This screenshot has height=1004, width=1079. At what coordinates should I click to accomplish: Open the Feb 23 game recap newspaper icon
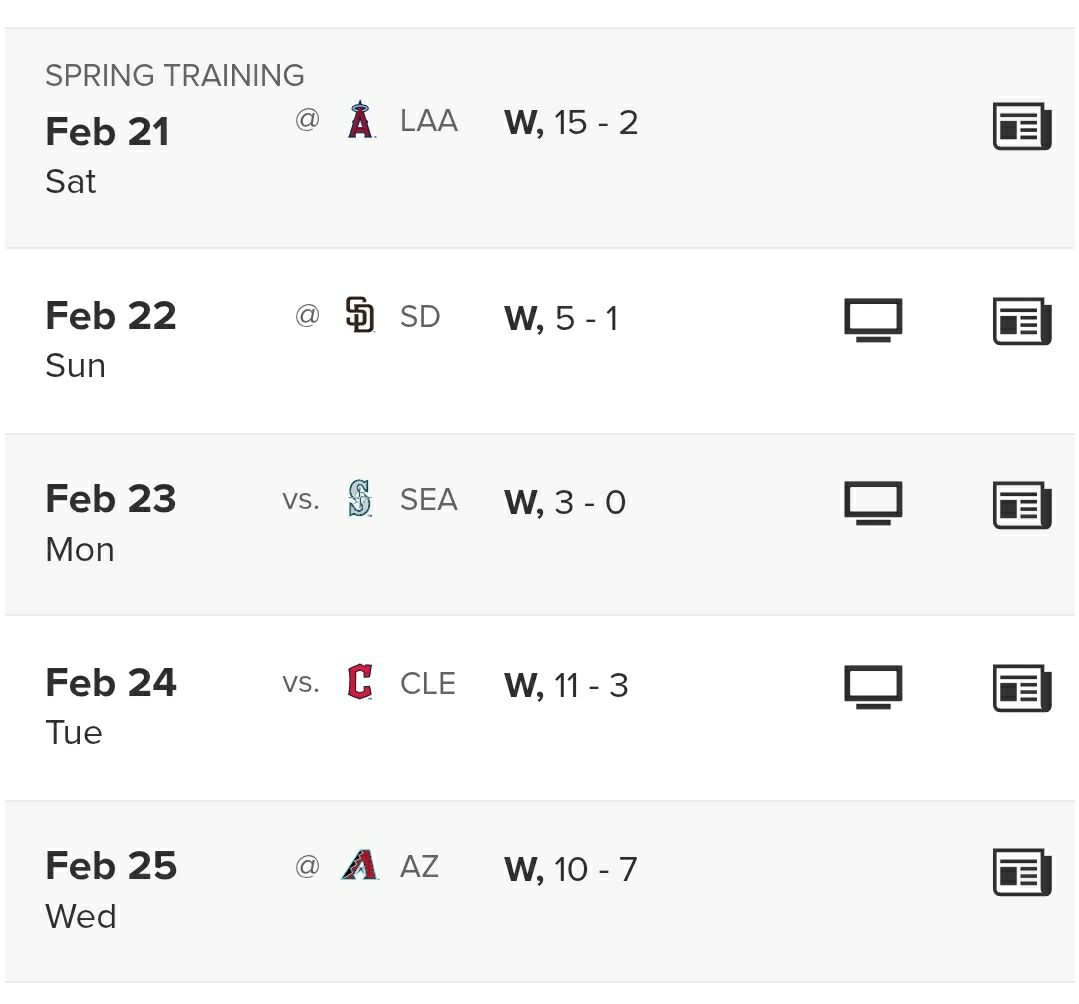coord(1021,504)
